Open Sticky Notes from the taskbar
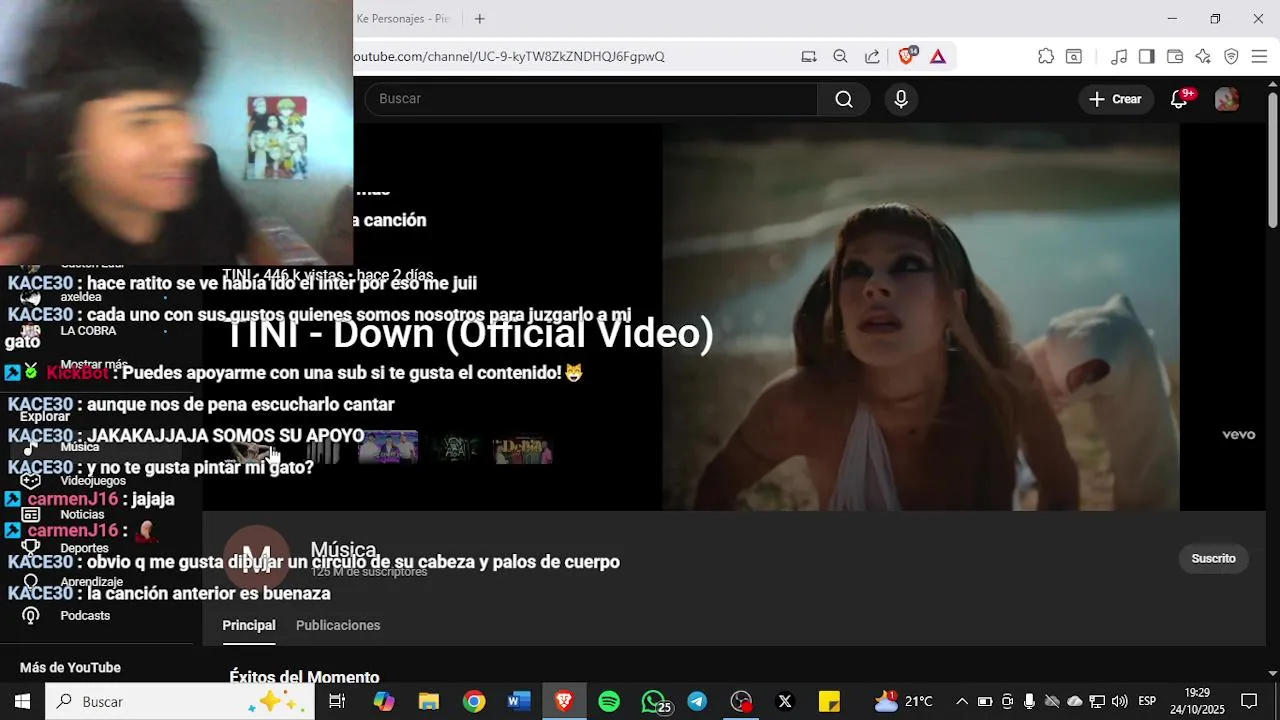Image resolution: width=1280 pixels, height=720 pixels. pyautogui.click(x=829, y=701)
